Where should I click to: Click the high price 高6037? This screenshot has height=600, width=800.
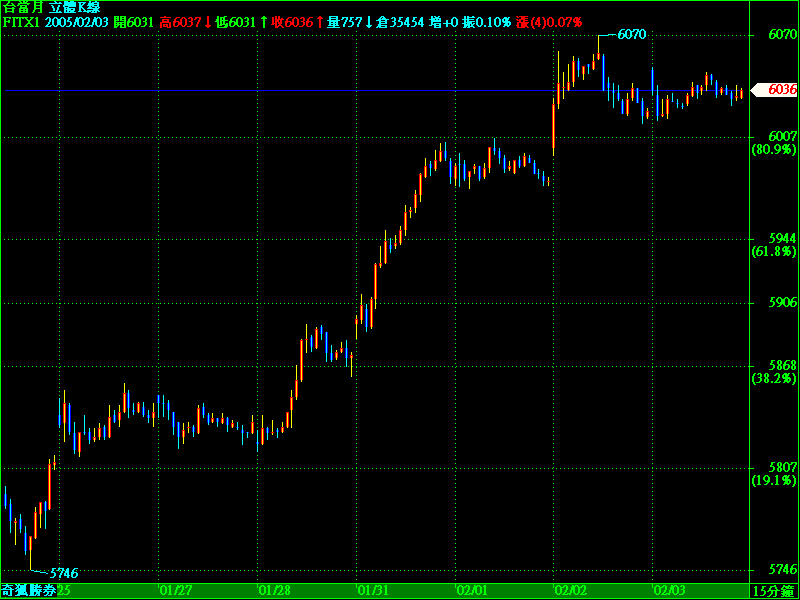click(x=180, y=22)
